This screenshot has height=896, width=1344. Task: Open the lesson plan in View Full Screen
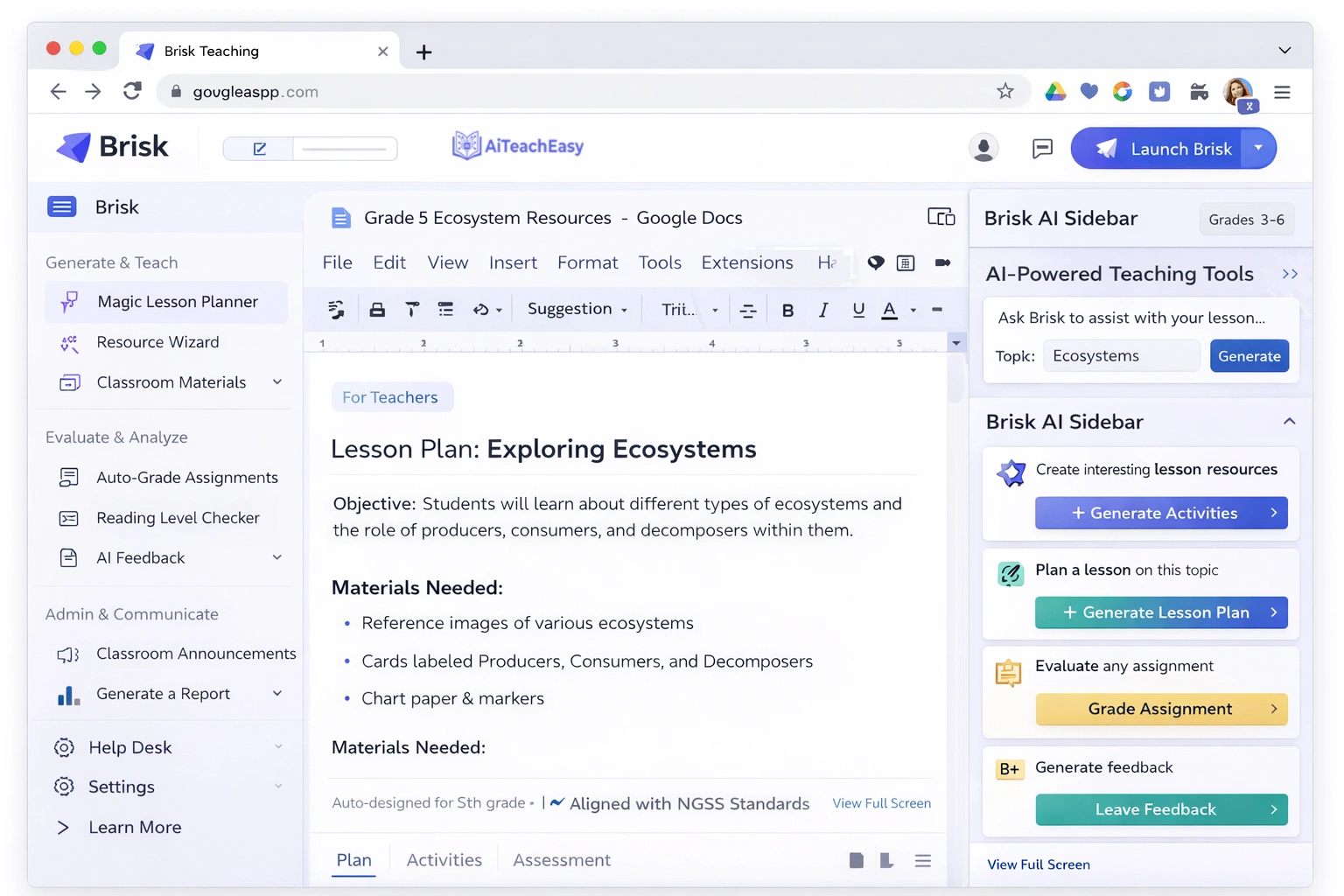881,802
